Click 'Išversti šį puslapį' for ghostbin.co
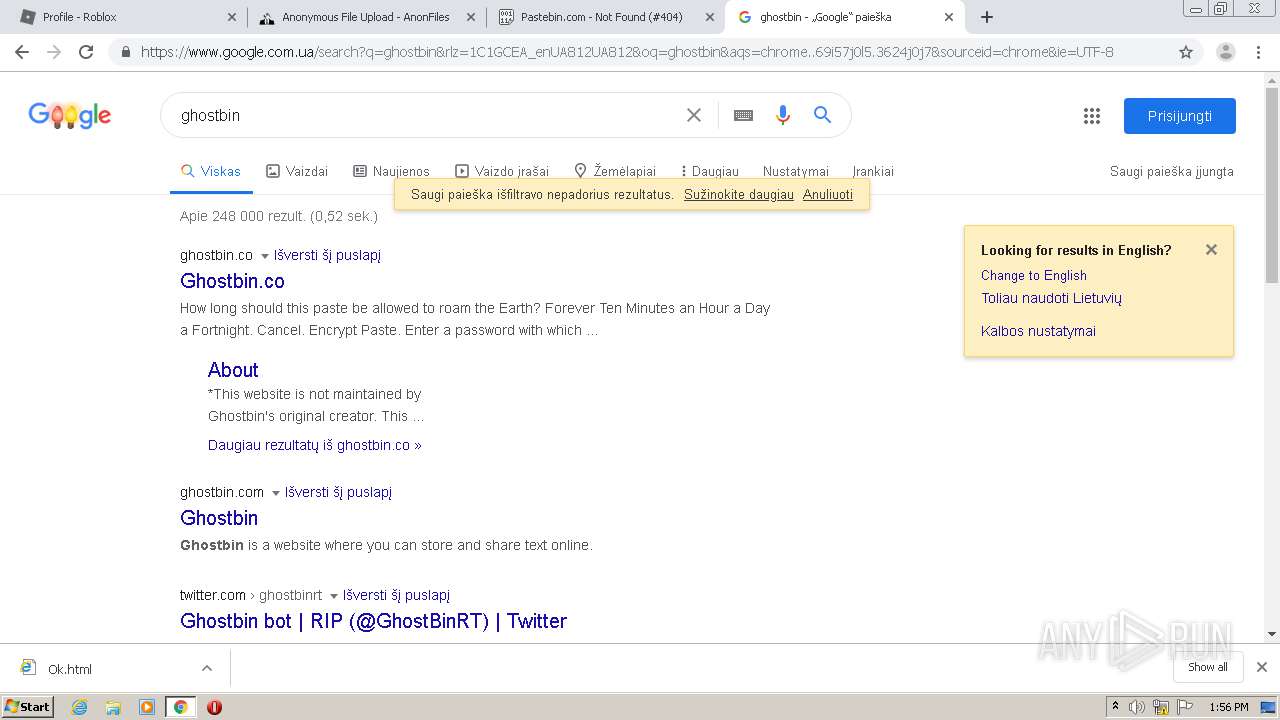This screenshot has height=720, width=1280. tap(327, 255)
